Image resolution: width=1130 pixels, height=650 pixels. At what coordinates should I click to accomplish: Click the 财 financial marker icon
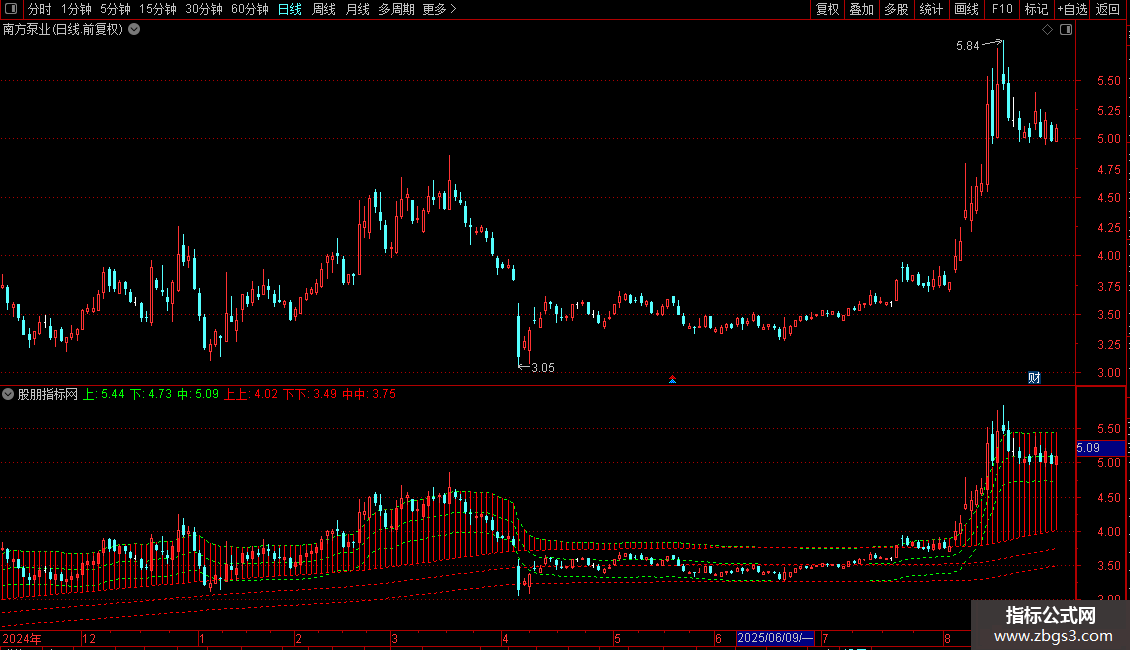[1034, 378]
